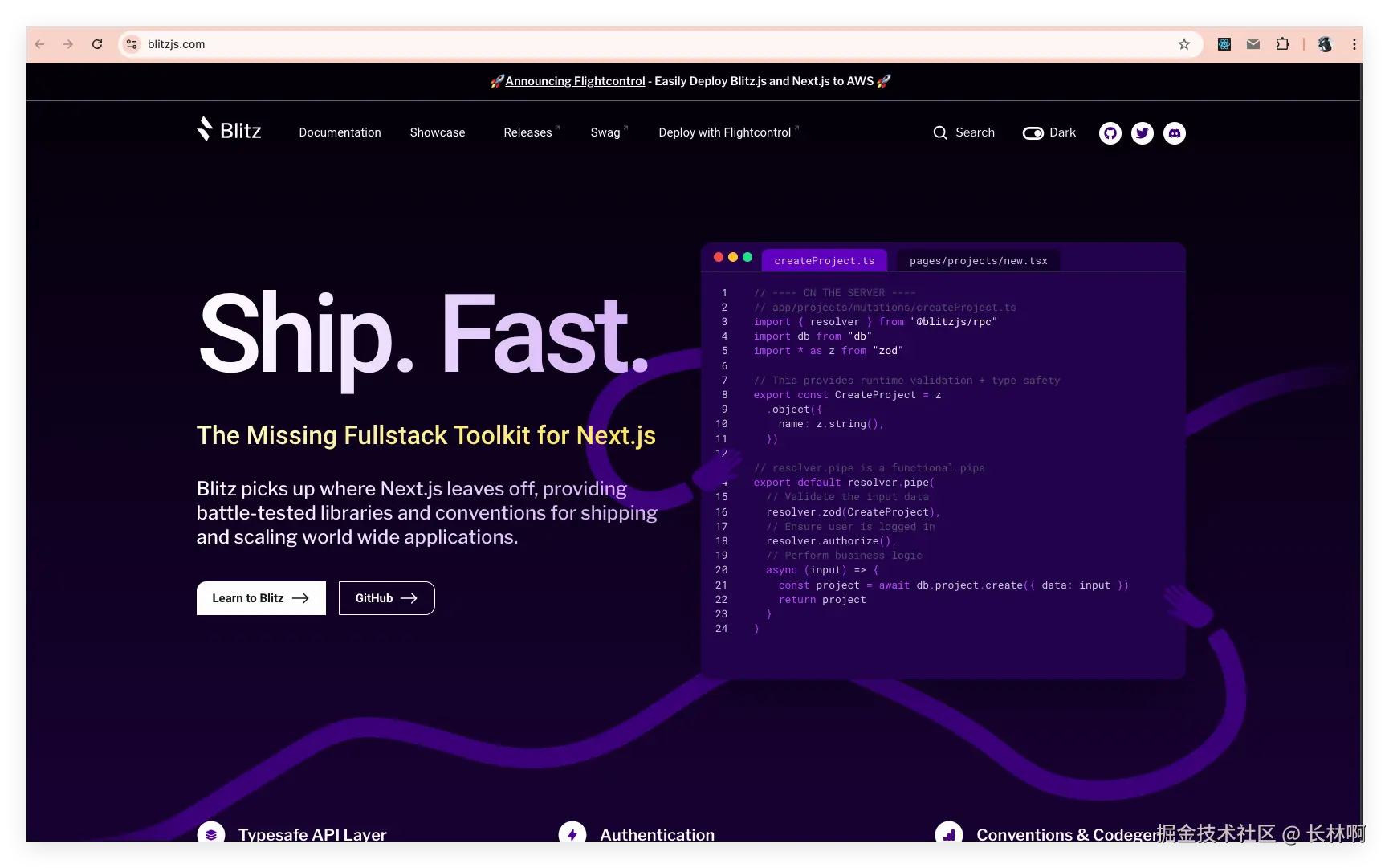Open the browser profile avatar
This screenshot has height=868, width=1389.
pos(1325,44)
